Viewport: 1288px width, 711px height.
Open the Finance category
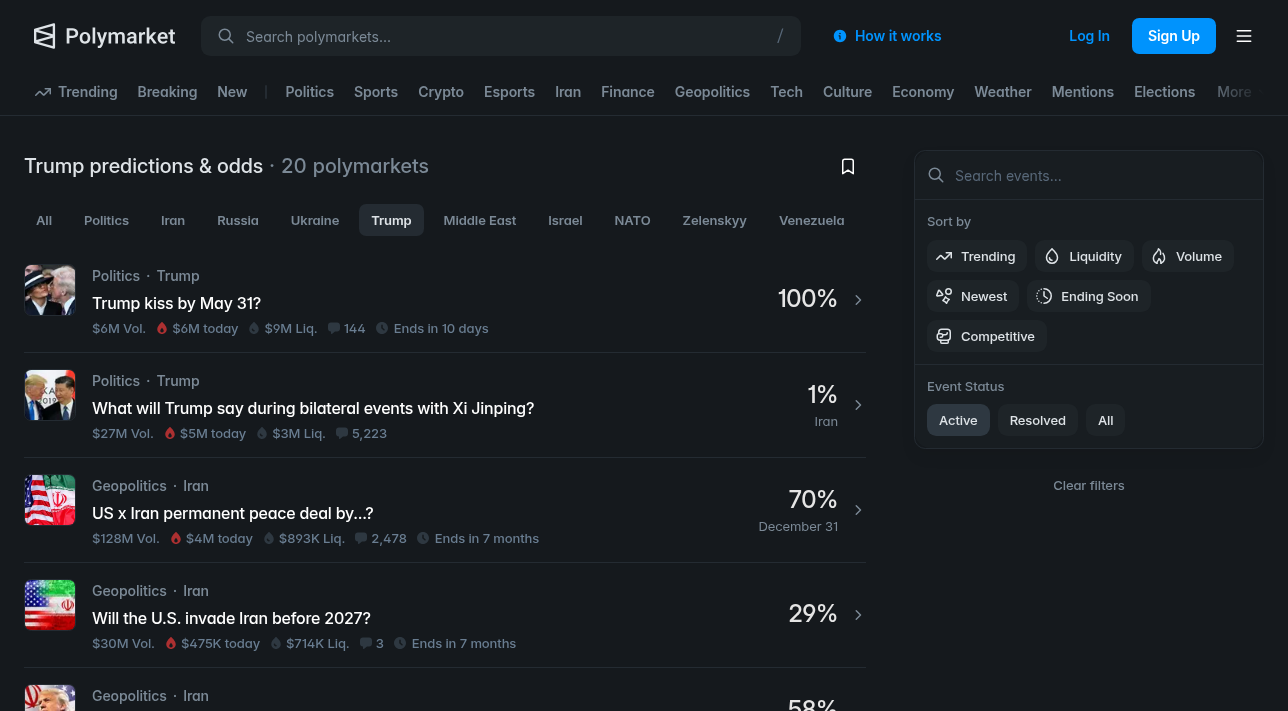tap(628, 92)
